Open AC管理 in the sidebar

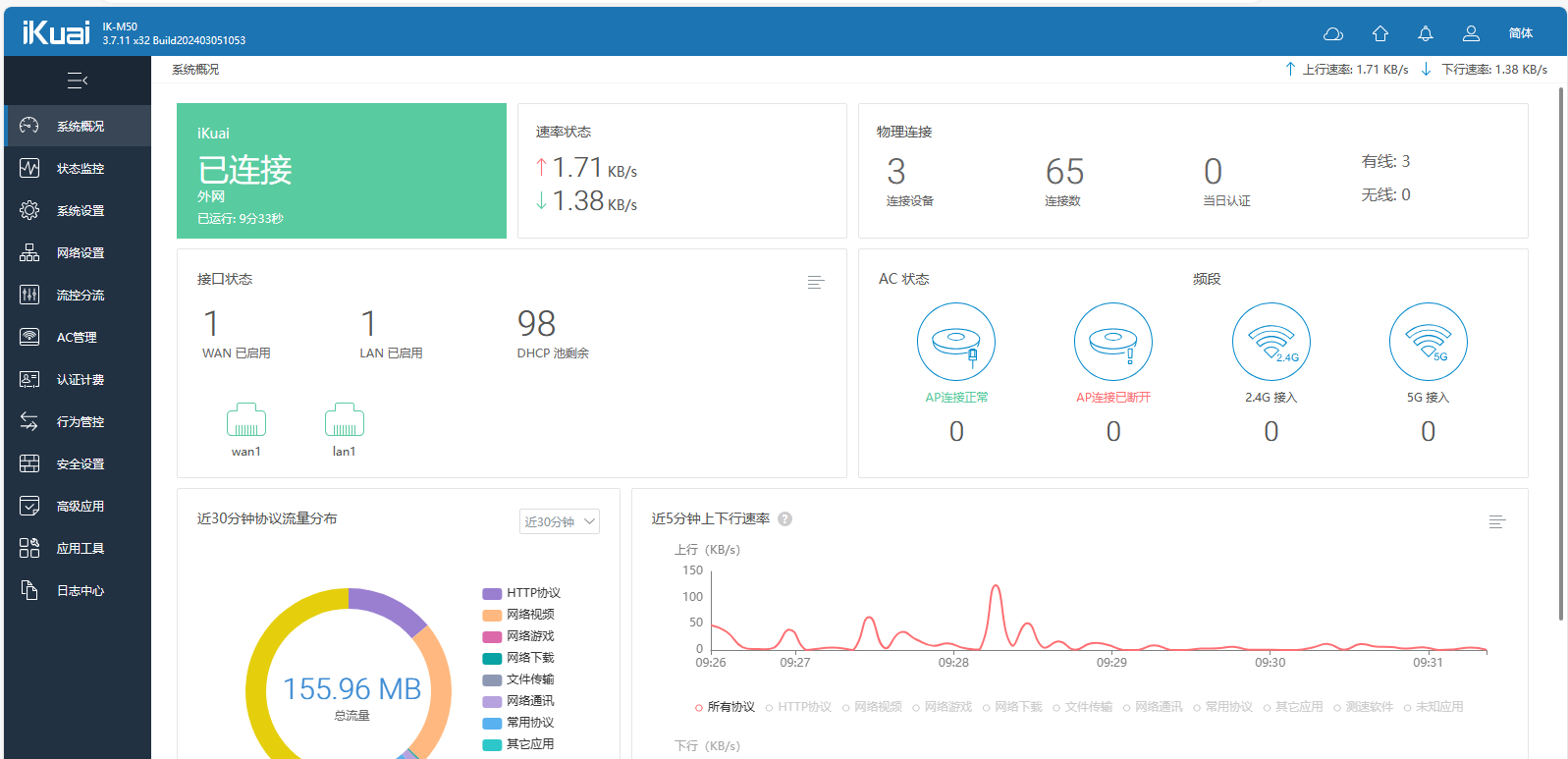[x=78, y=337]
